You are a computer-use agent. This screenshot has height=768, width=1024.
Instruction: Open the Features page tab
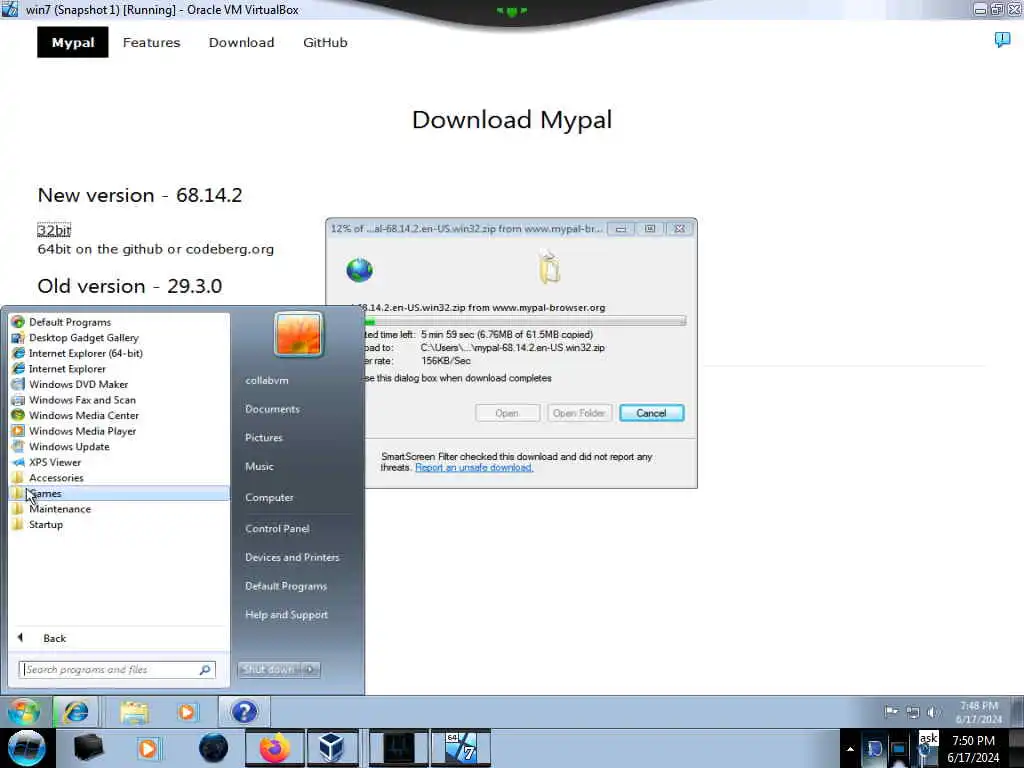pos(152,42)
